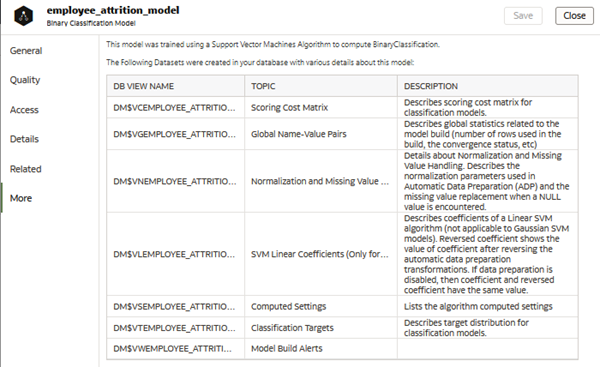Select the Model Build Alerts row

tap(342, 349)
